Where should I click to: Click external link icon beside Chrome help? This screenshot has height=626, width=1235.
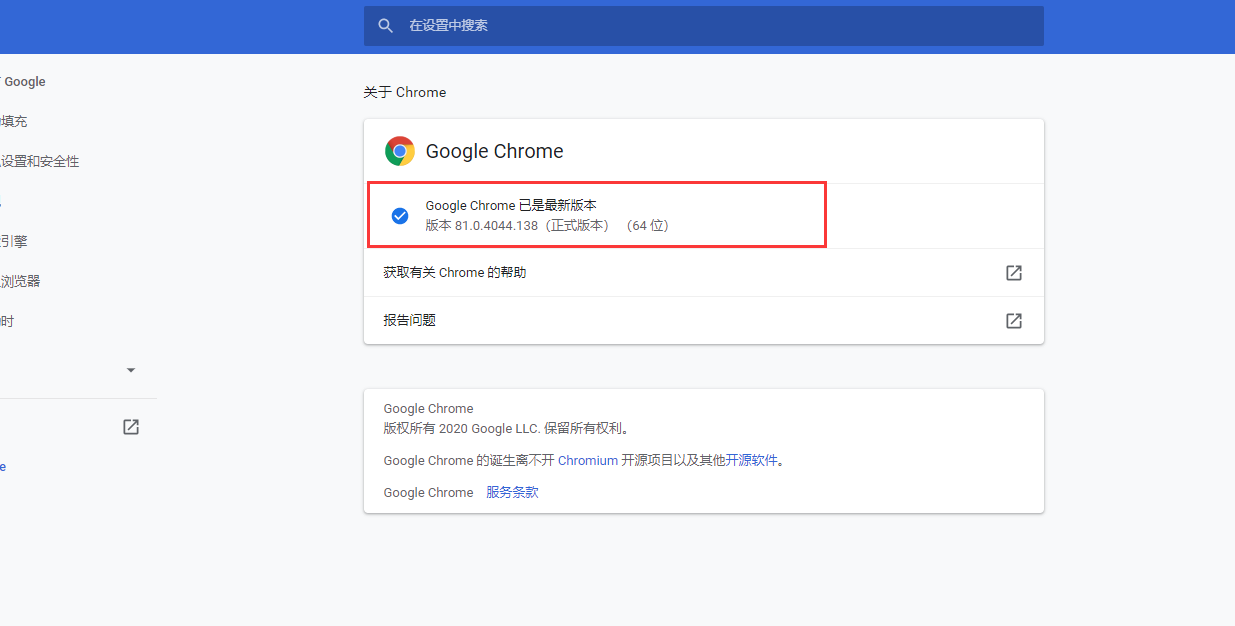[1014, 273]
